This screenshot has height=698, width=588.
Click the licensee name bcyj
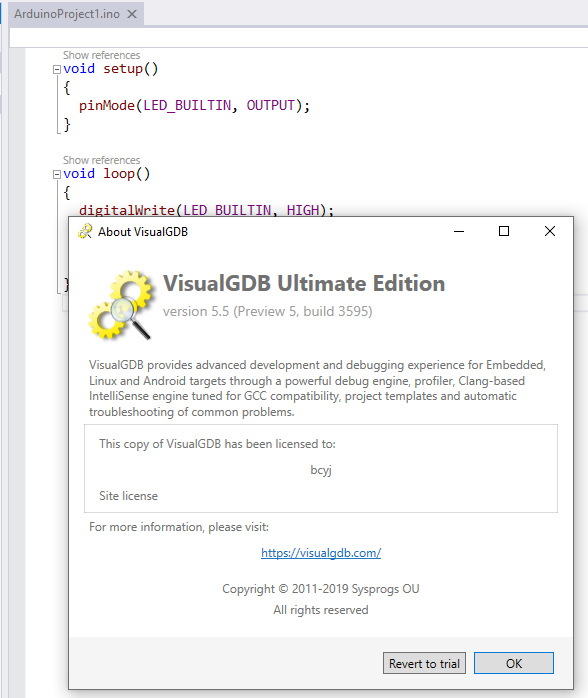click(x=321, y=470)
